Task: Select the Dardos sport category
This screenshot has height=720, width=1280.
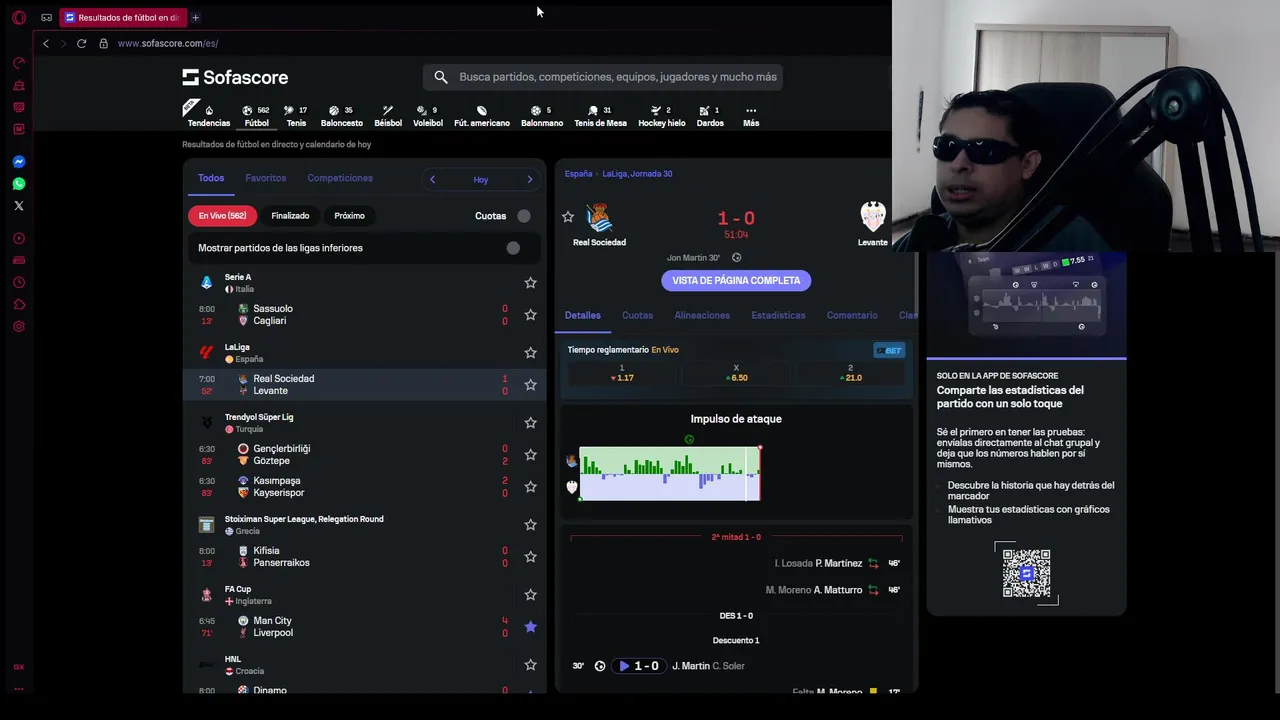Action: click(x=710, y=116)
